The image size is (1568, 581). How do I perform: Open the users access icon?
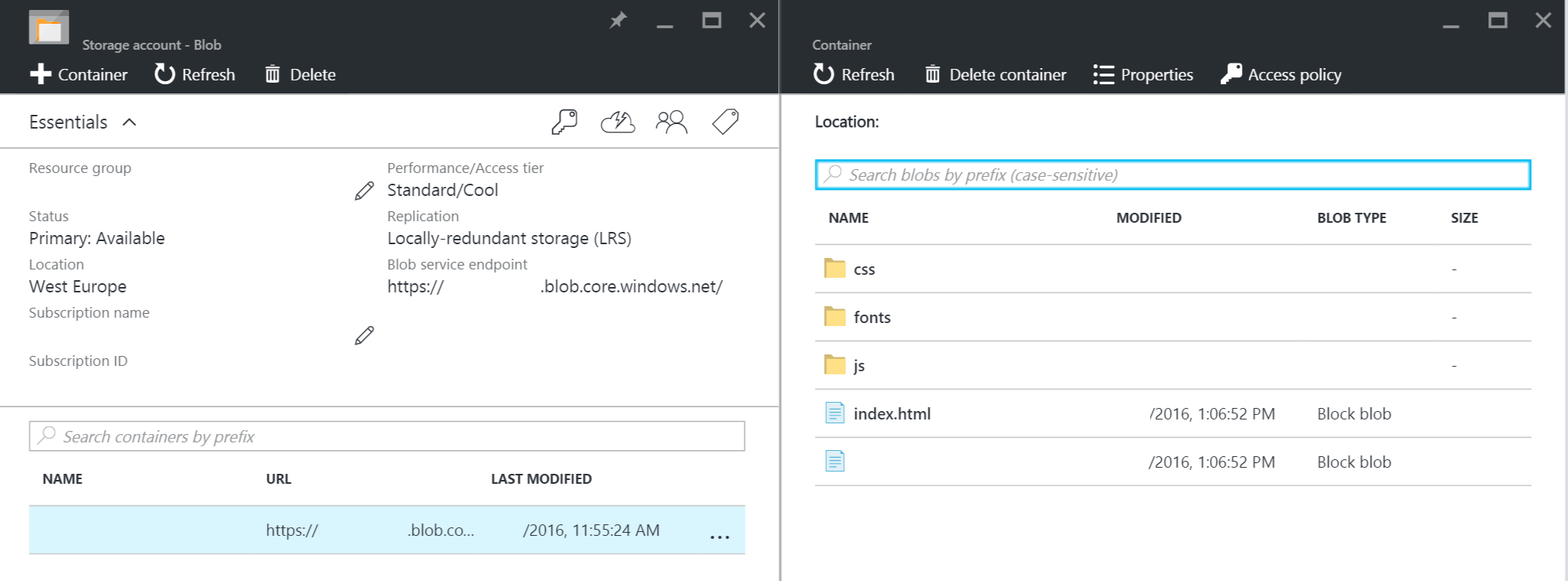tap(671, 122)
